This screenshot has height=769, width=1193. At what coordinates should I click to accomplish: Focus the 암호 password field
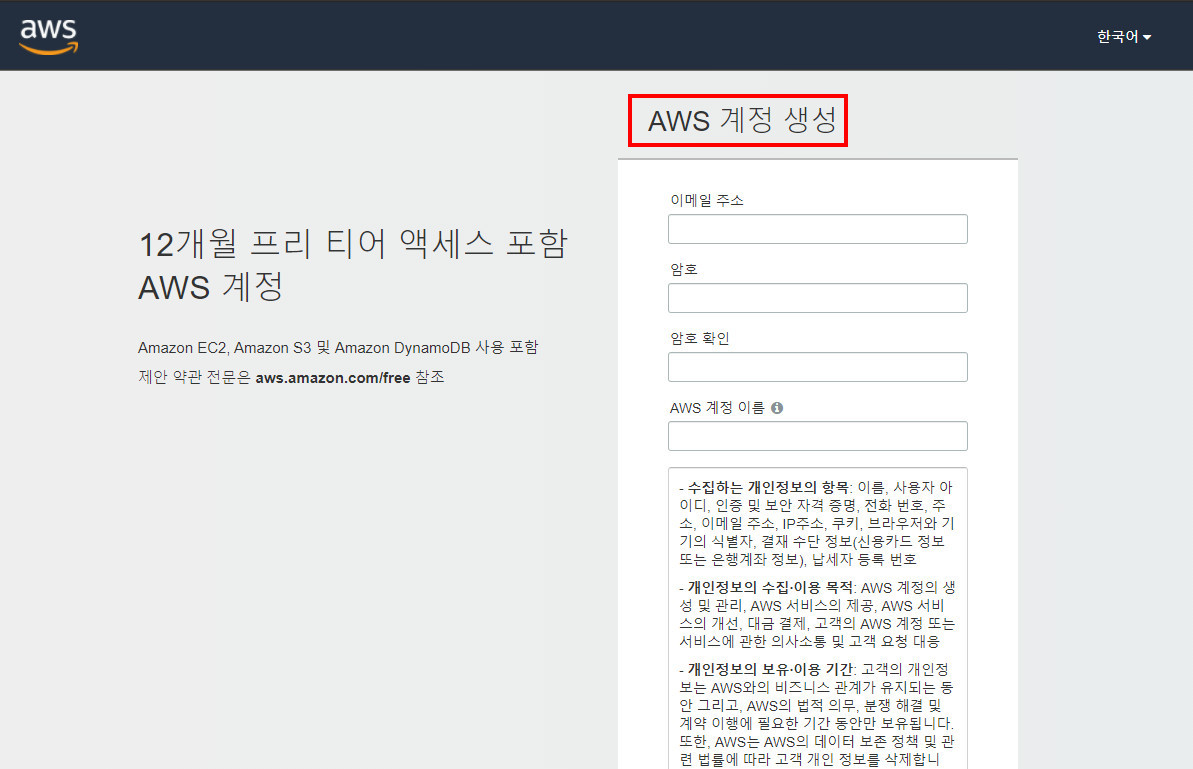pyautogui.click(x=818, y=298)
